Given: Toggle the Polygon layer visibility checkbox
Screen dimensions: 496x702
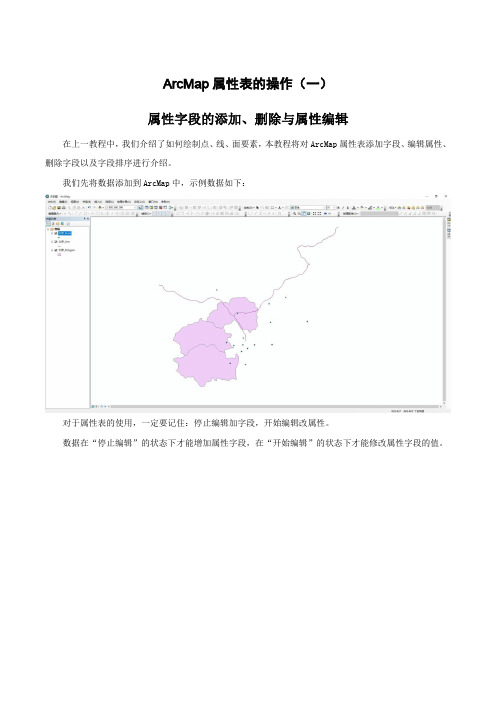Looking at the screenshot, I should tap(56, 250).
